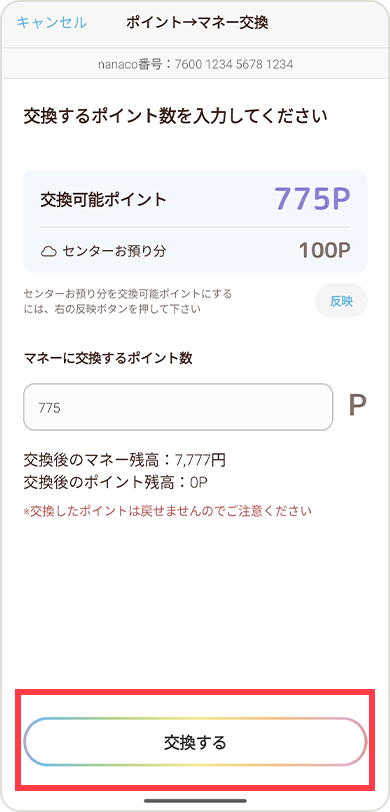Tap the nanaco番号 card number bar
The image size is (390, 812).
coord(195,65)
